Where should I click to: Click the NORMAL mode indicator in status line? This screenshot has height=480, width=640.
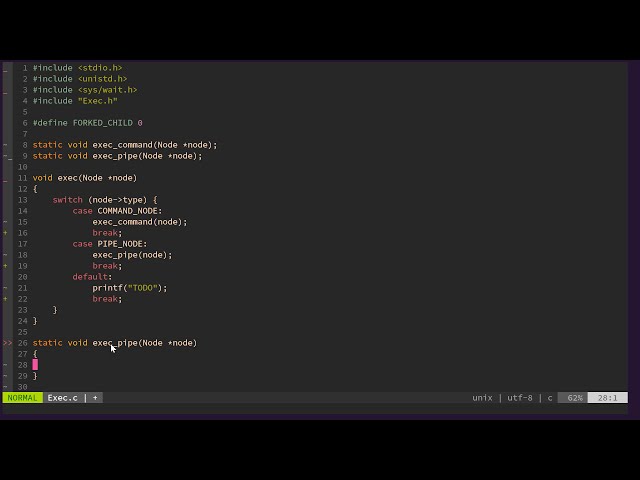[22, 398]
